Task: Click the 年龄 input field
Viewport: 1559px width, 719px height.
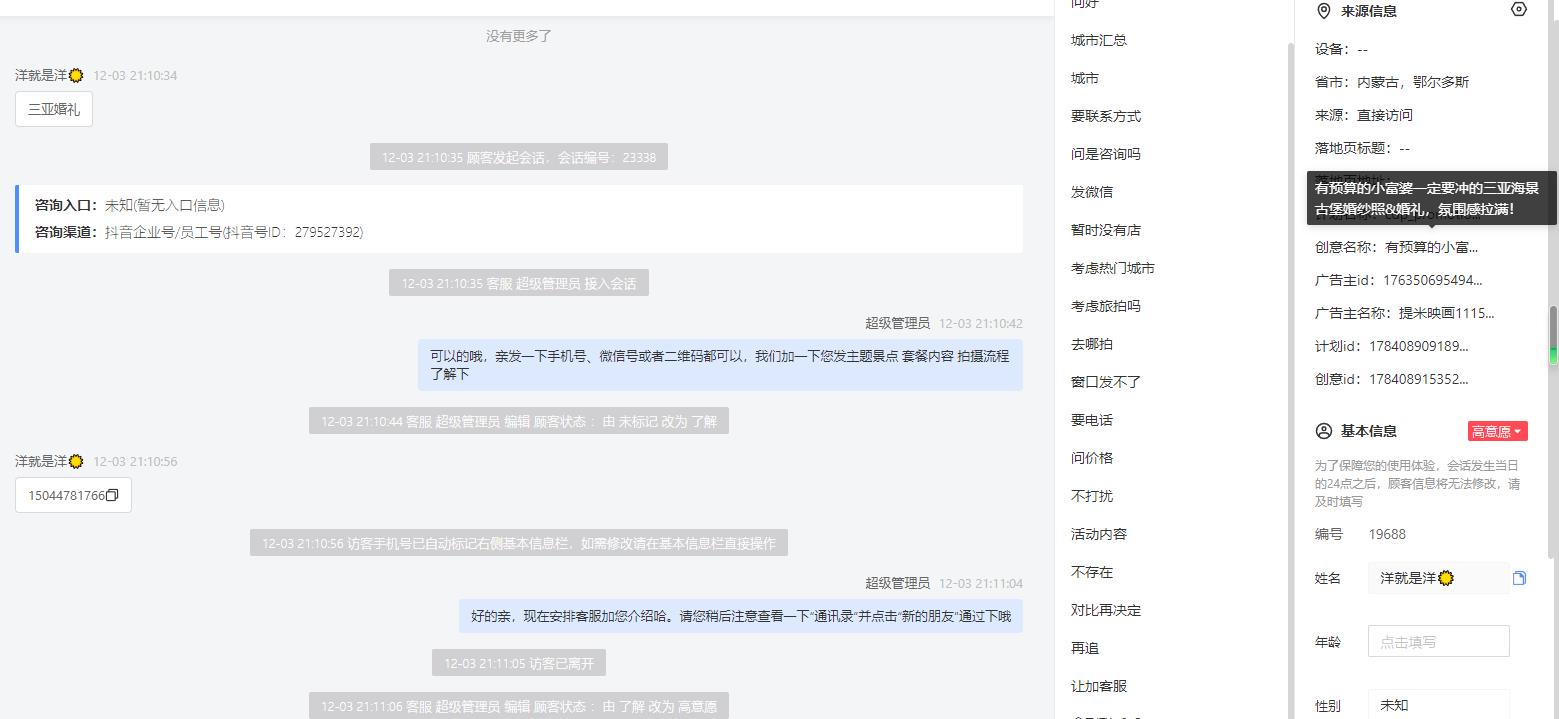Action: 1438,642
